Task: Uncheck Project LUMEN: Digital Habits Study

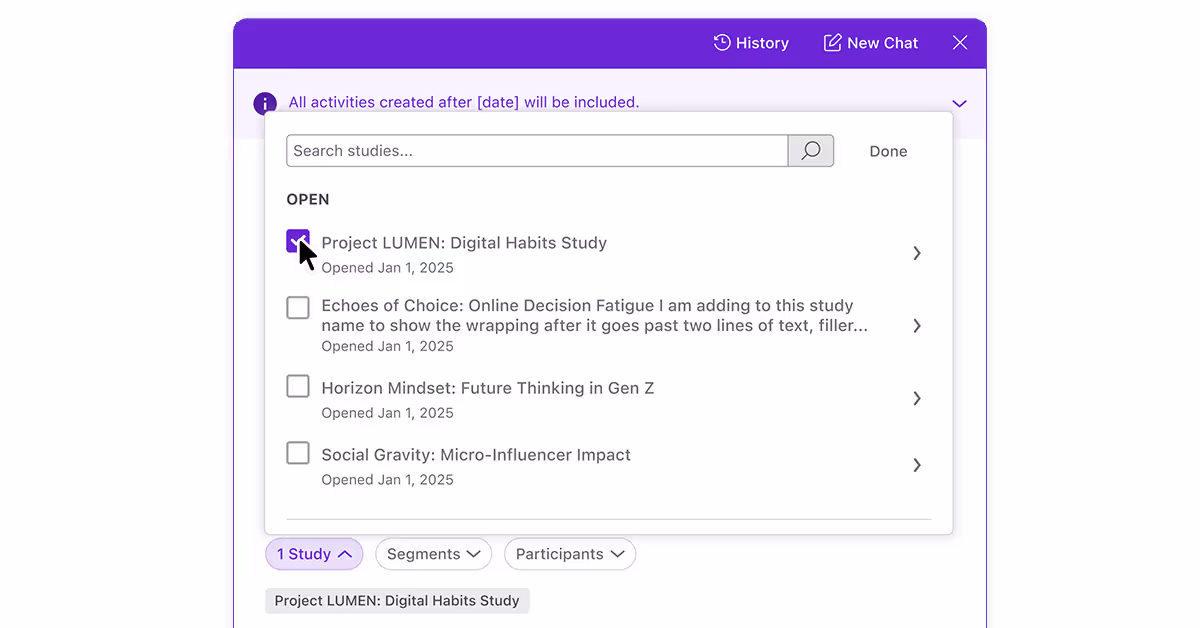Action: 298,241
